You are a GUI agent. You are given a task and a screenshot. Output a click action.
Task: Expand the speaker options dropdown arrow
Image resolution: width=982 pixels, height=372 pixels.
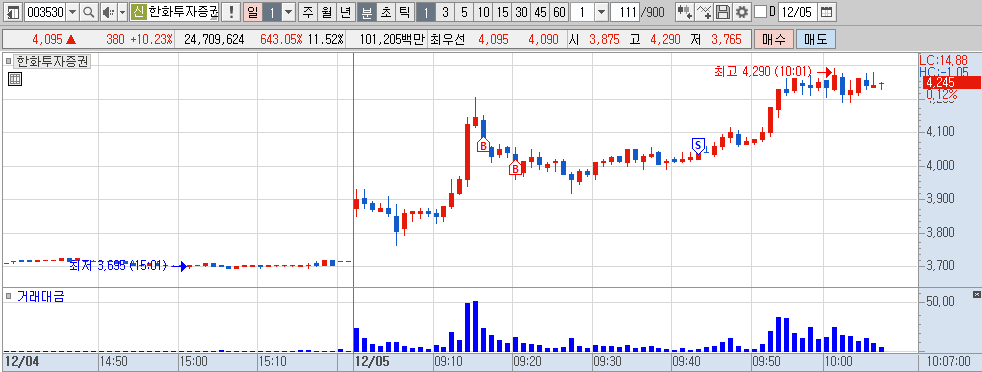pyautogui.click(x=122, y=12)
